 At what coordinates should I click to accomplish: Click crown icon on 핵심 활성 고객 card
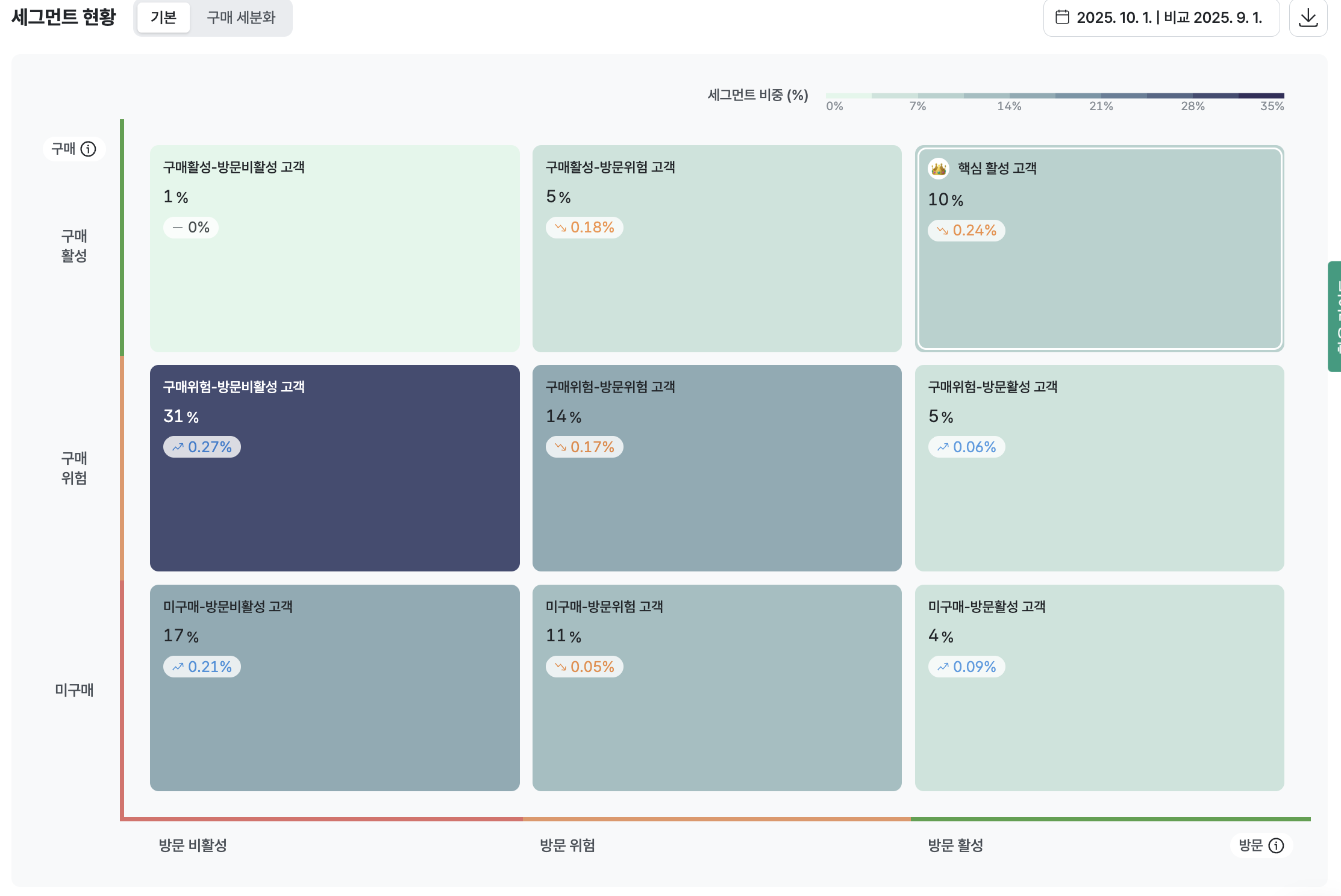(x=938, y=169)
